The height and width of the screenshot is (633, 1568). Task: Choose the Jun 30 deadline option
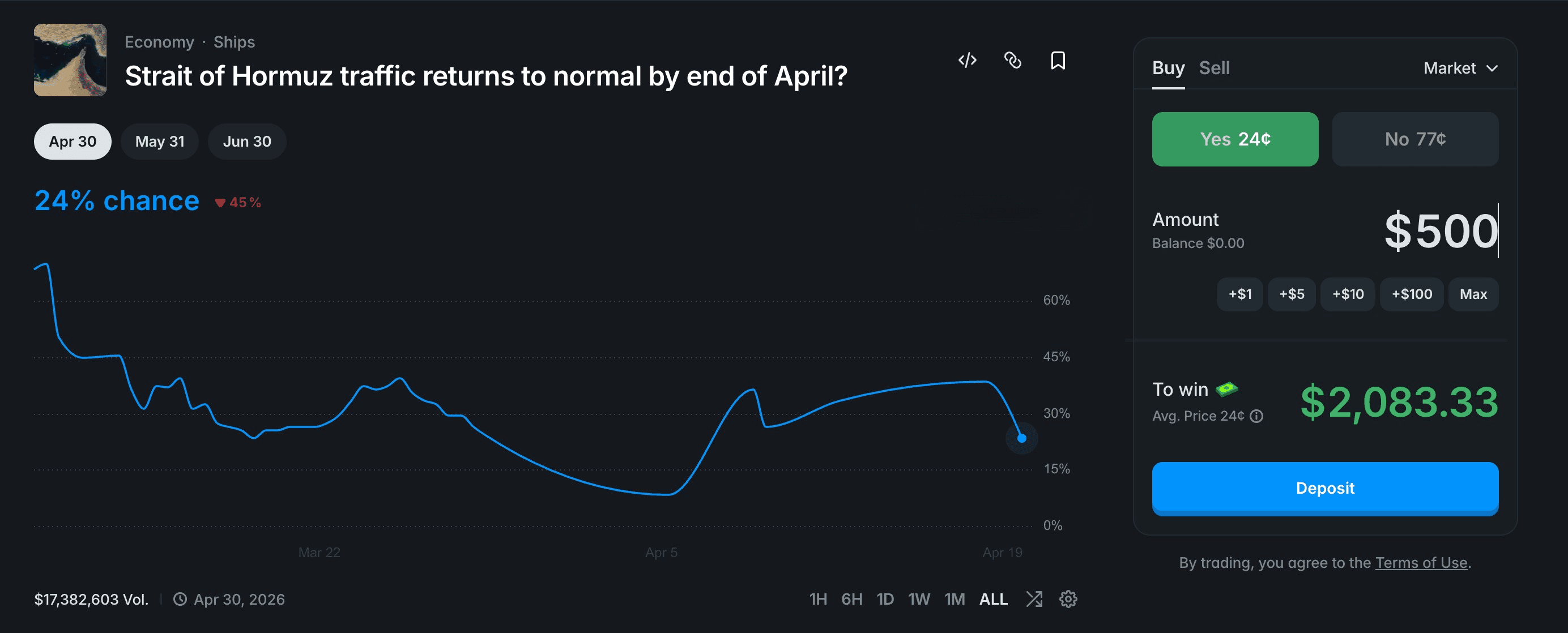point(247,141)
